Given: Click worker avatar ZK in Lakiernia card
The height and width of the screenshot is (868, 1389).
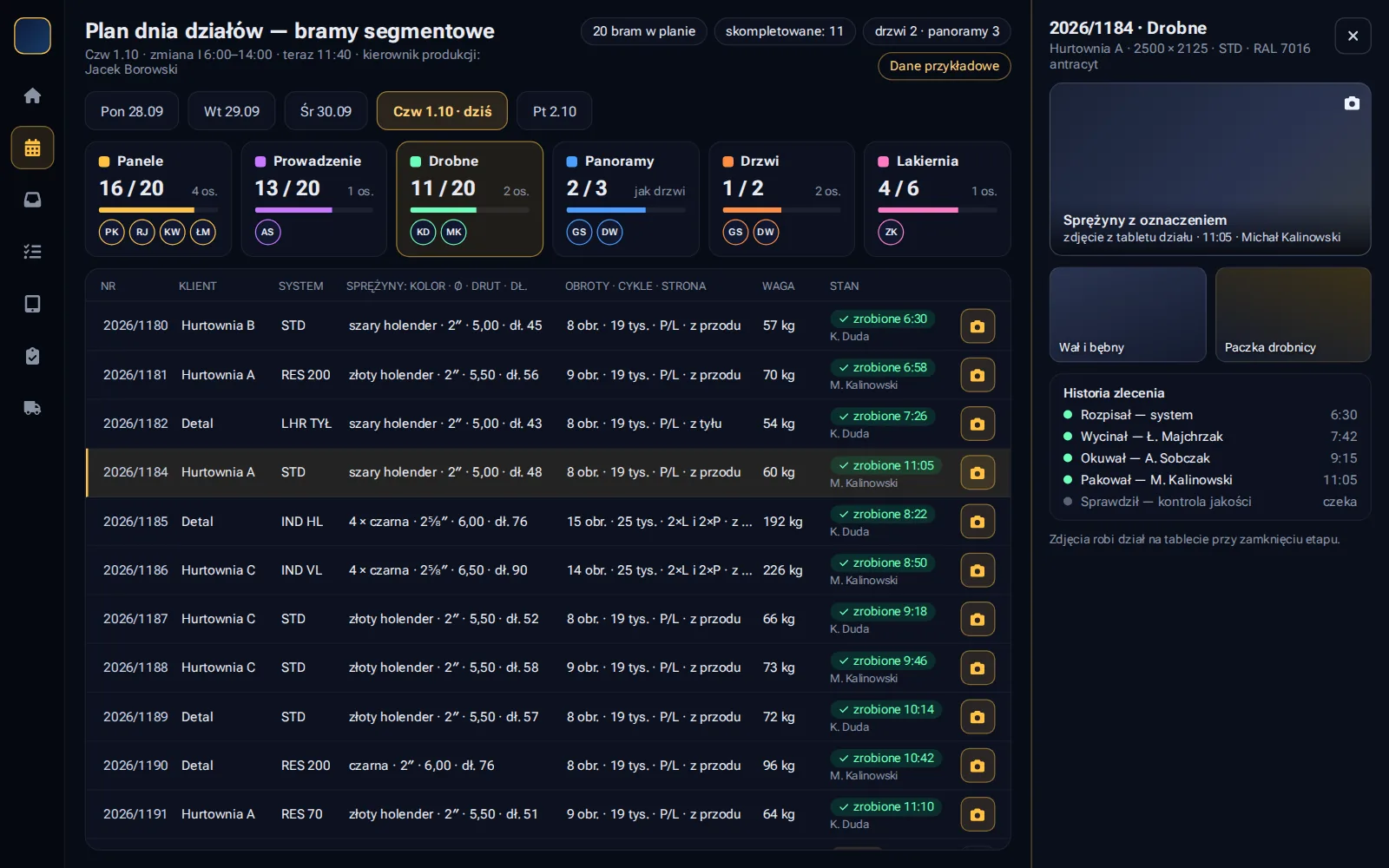Looking at the screenshot, I should tap(892, 232).
